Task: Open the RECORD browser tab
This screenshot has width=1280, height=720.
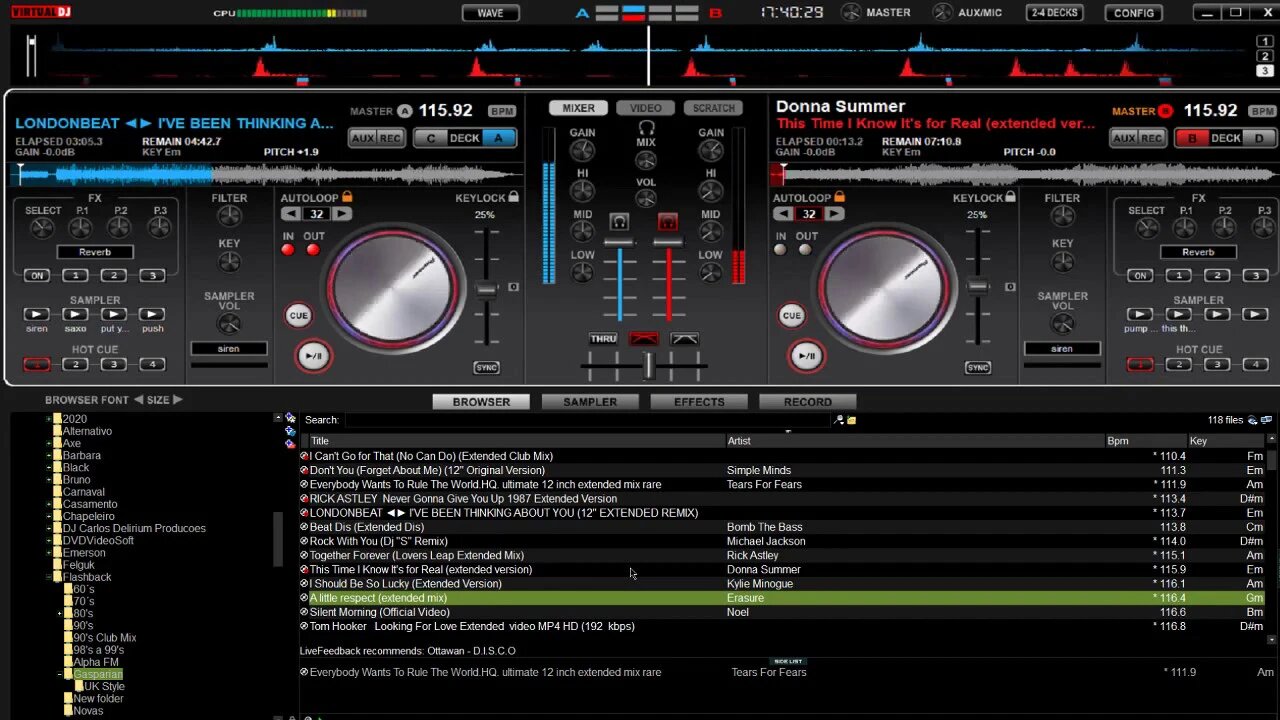Action: [808, 402]
